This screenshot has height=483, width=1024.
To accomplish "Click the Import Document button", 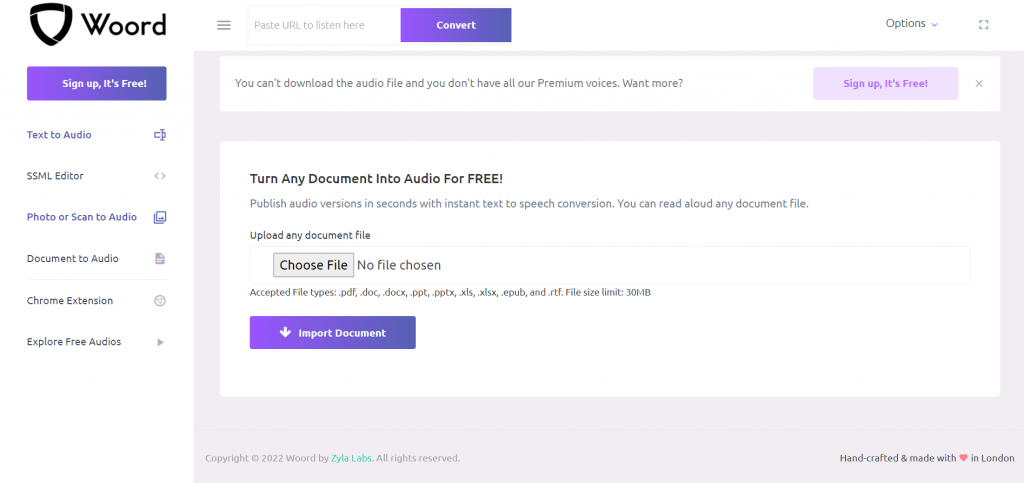I will click(x=332, y=333).
